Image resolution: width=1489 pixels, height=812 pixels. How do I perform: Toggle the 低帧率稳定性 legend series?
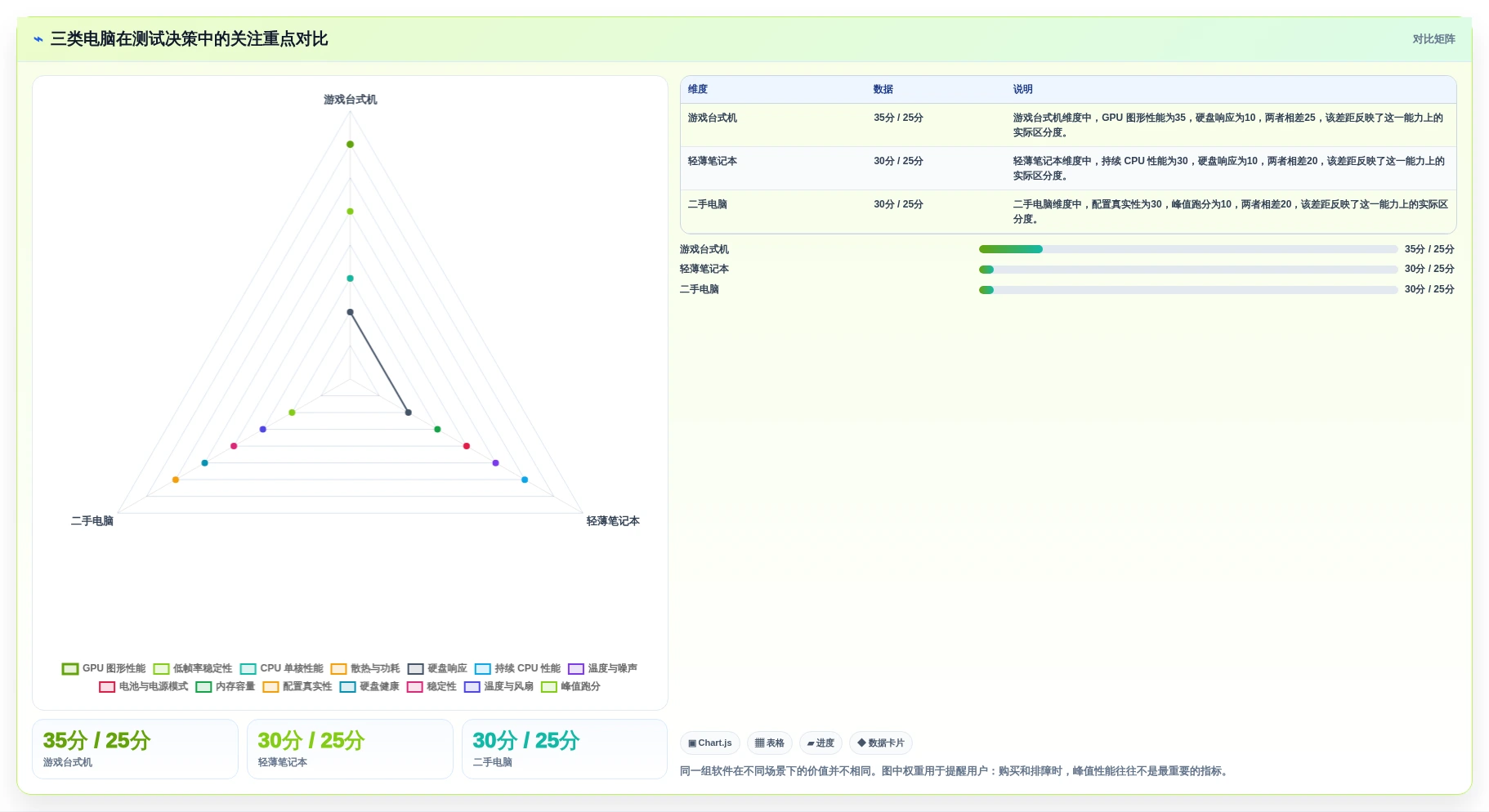(x=193, y=668)
